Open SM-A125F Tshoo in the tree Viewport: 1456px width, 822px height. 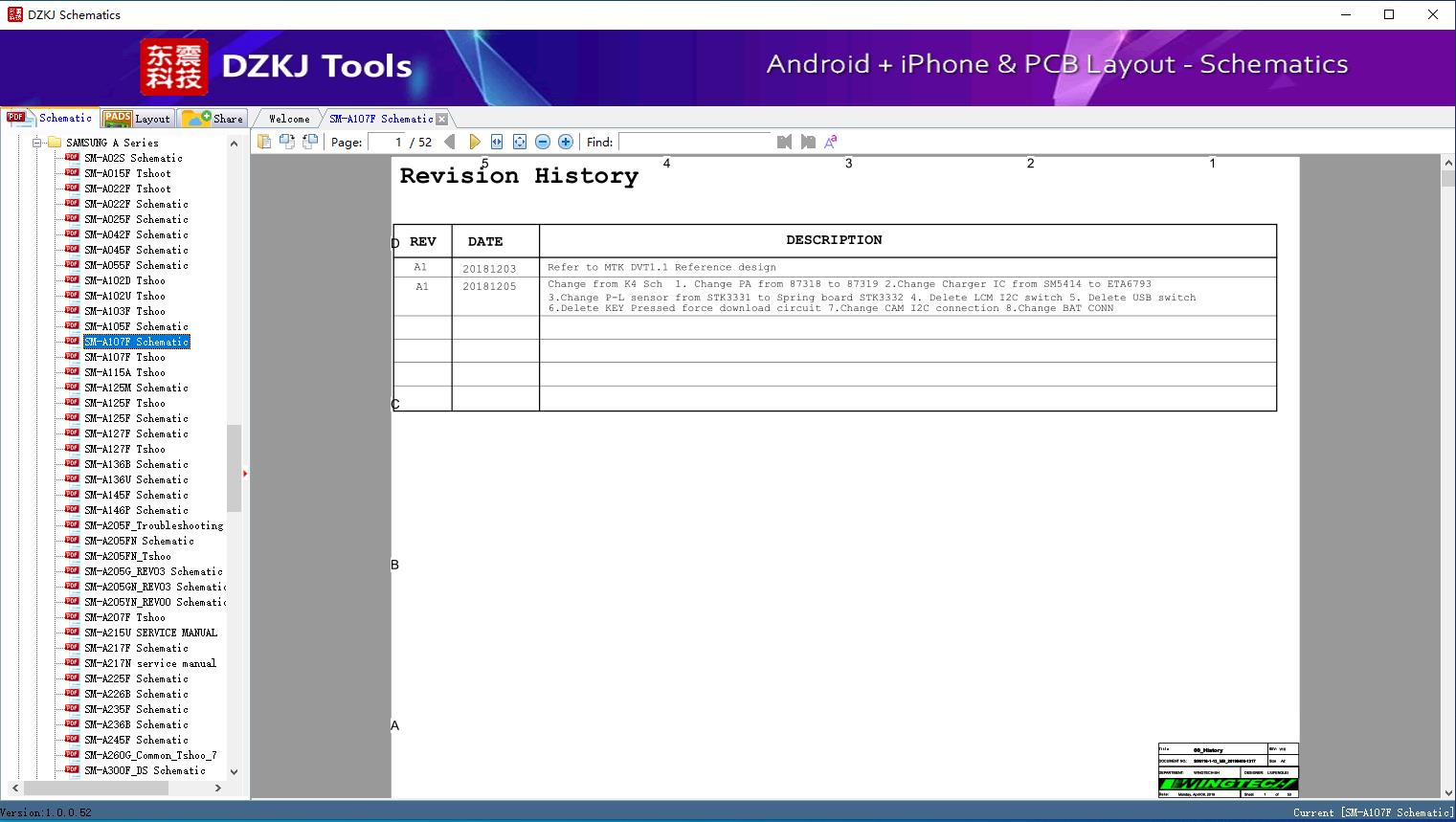[x=124, y=403]
